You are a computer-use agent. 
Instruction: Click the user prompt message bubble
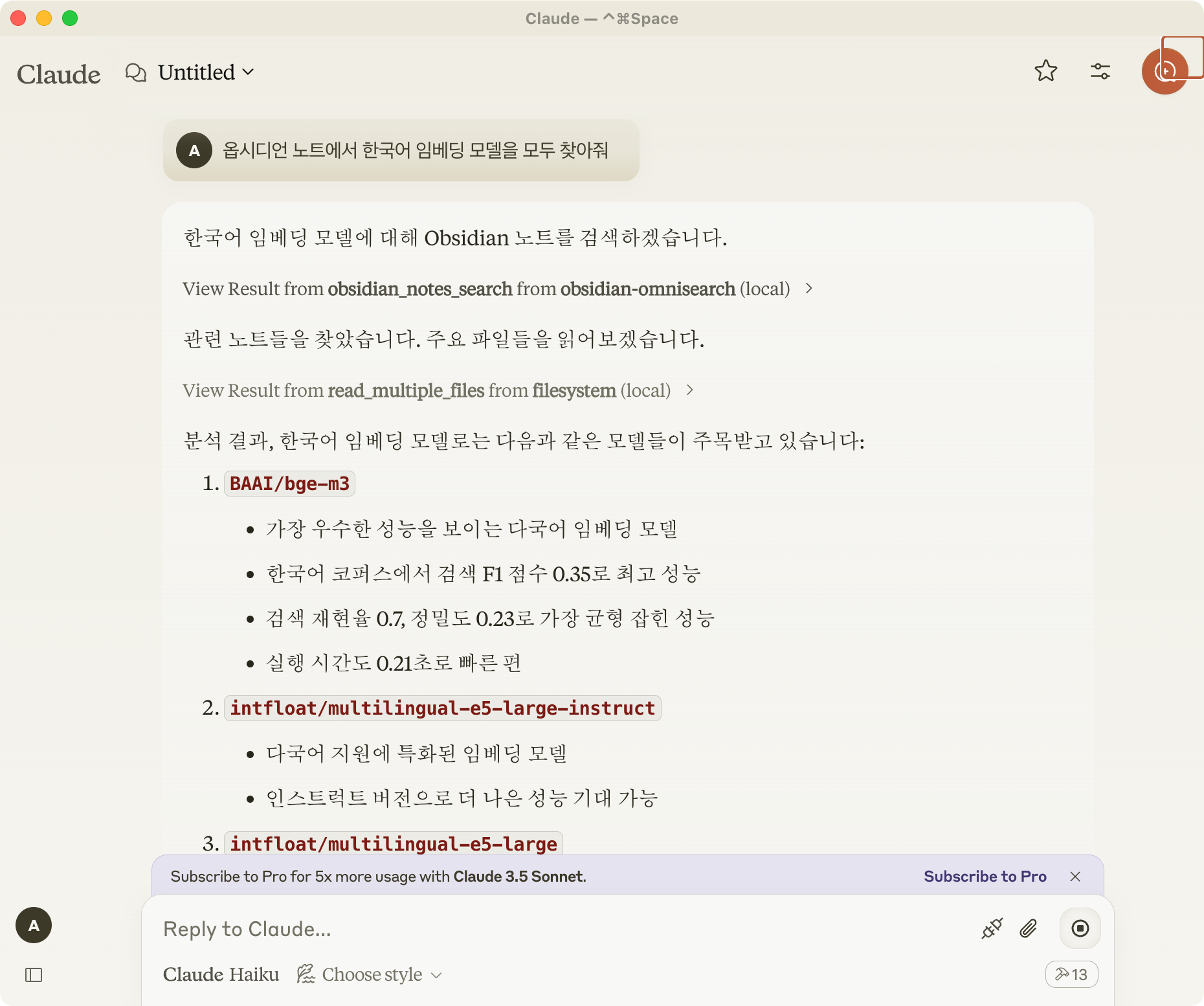click(x=401, y=150)
